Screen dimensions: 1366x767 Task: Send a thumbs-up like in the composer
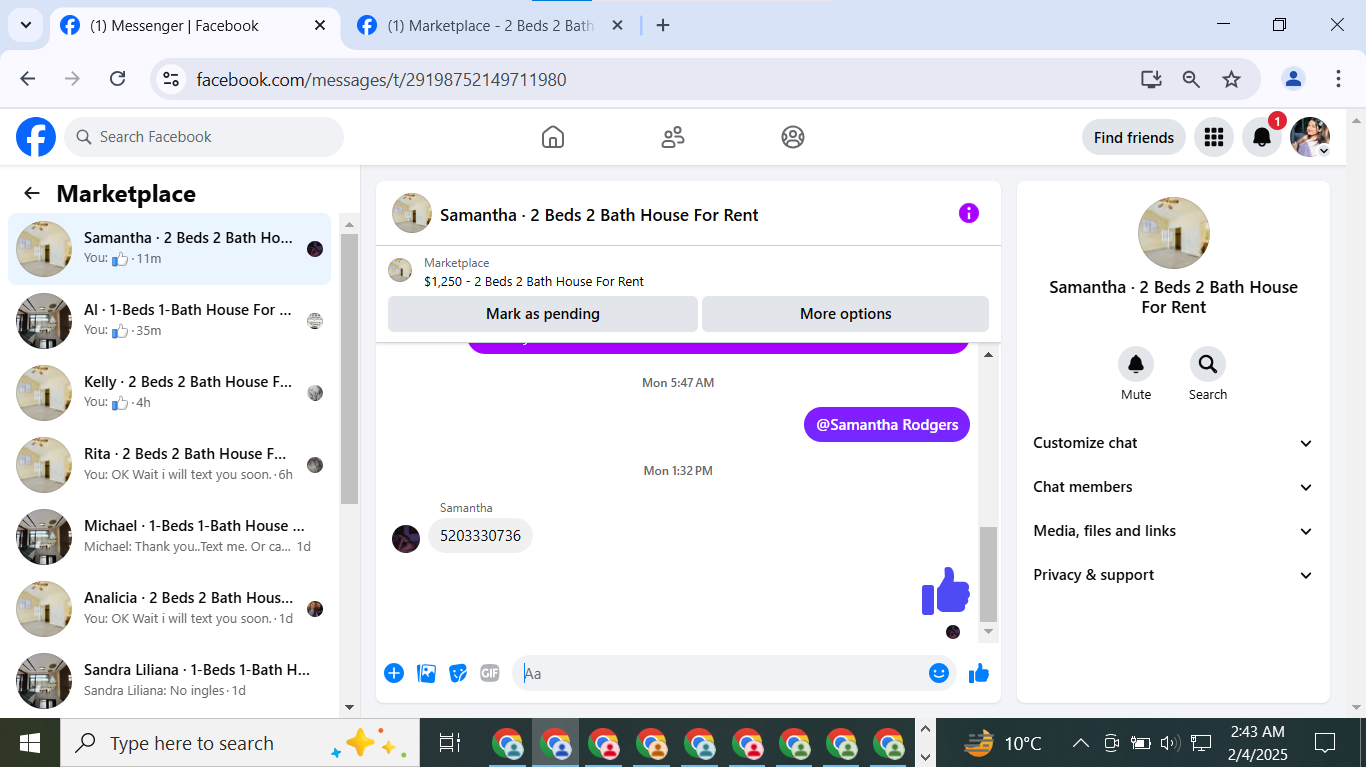pyautogui.click(x=979, y=673)
